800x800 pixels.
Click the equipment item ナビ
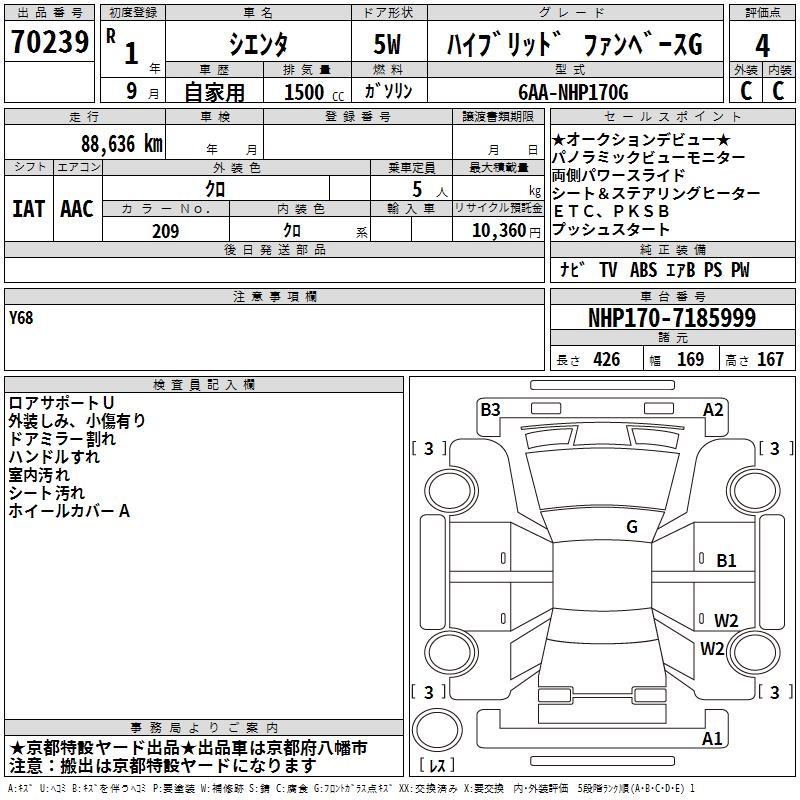click(x=570, y=269)
